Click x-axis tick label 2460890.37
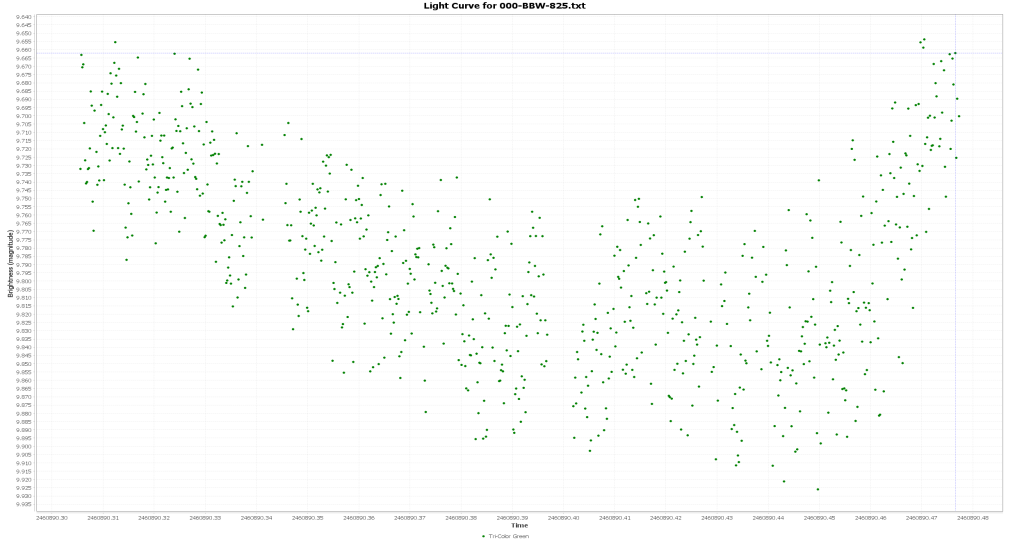The image size is (1024, 541). click(409, 517)
